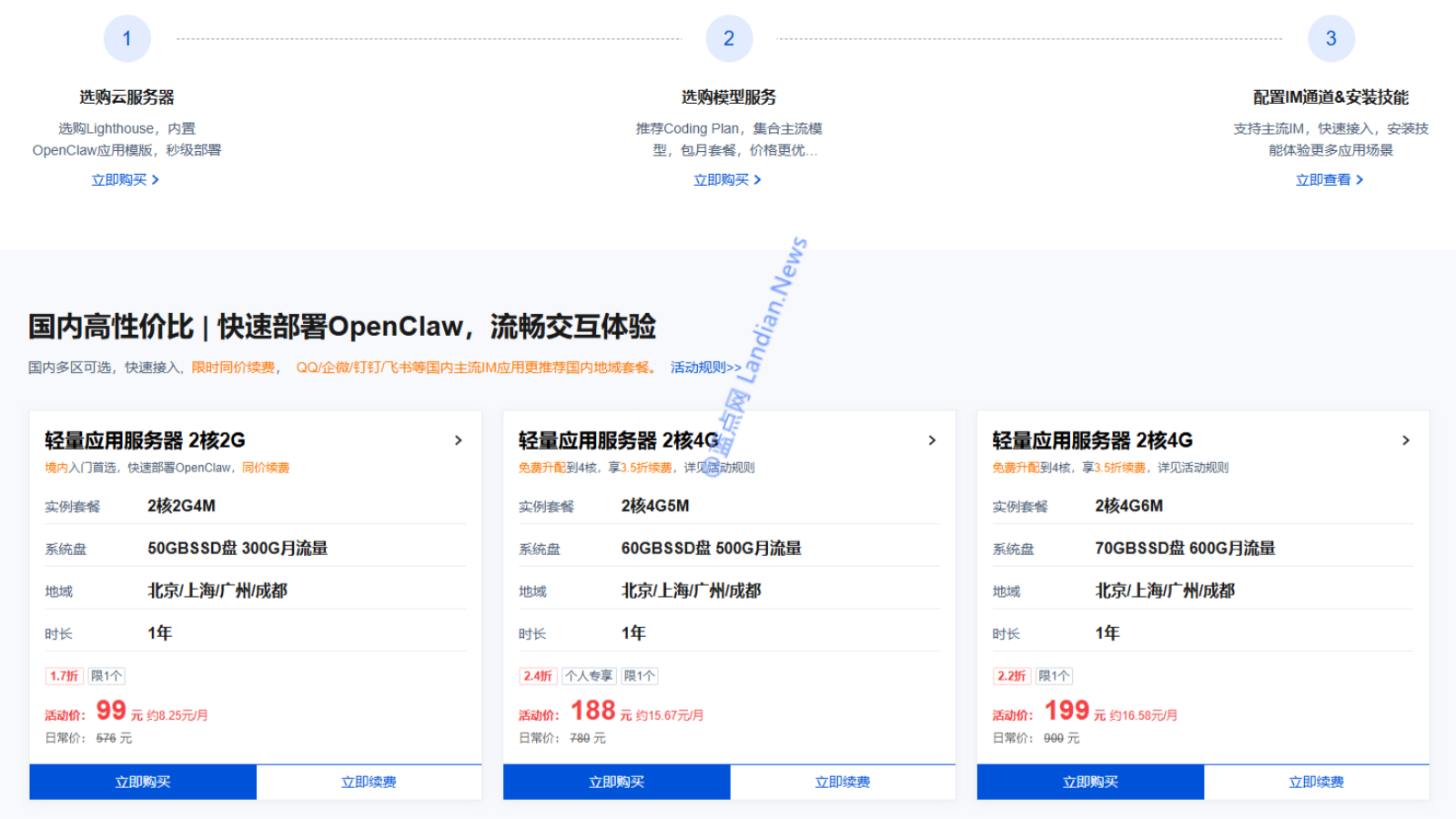Open 立即购买 link under 选购云服务器 step
The image size is (1456, 819).
(126, 179)
